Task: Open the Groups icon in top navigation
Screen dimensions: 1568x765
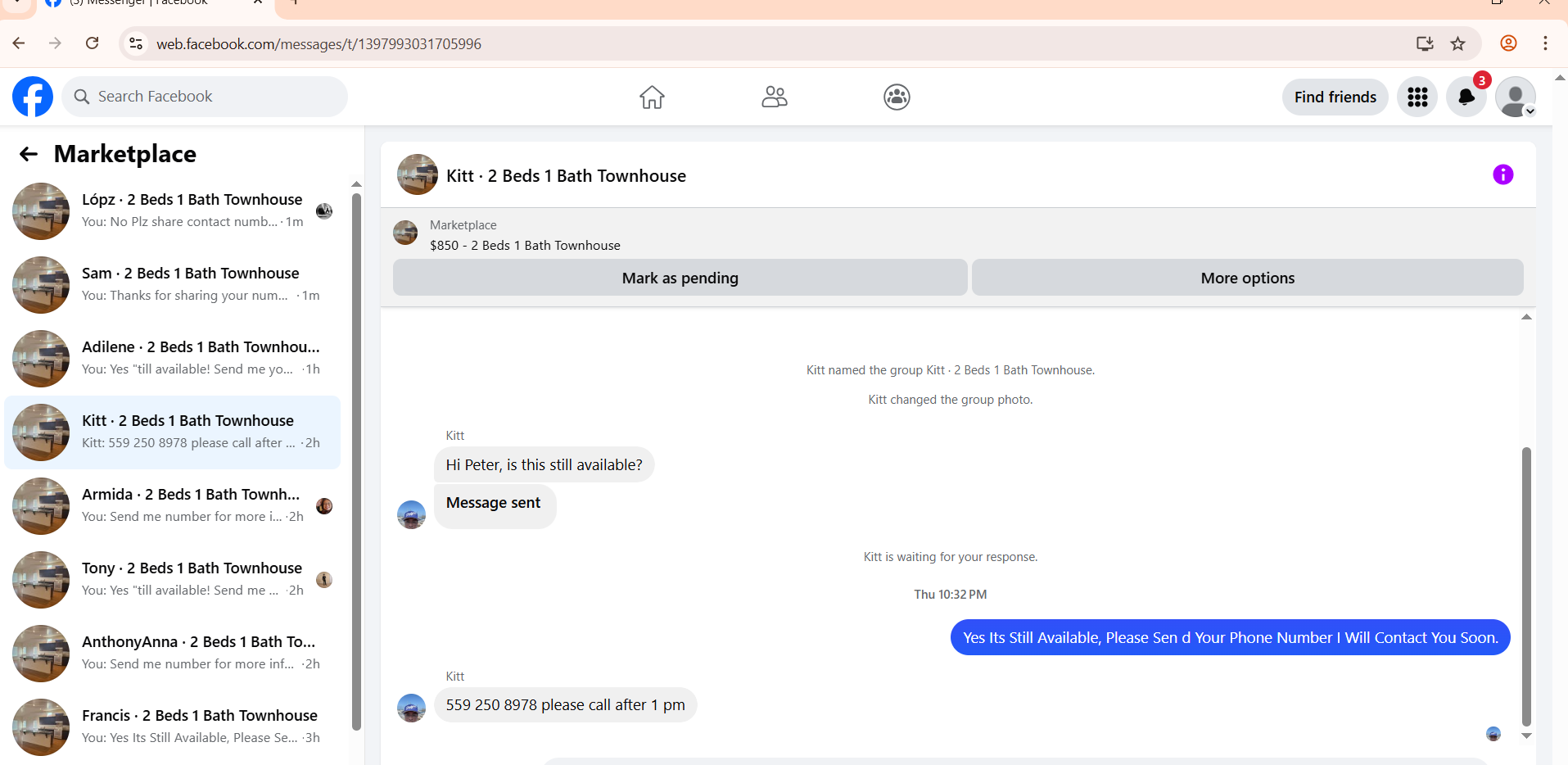Action: 897,97
